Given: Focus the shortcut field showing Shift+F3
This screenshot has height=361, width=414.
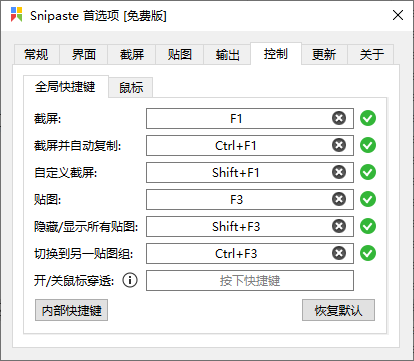Looking at the screenshot, I should [x=250, y=226].
